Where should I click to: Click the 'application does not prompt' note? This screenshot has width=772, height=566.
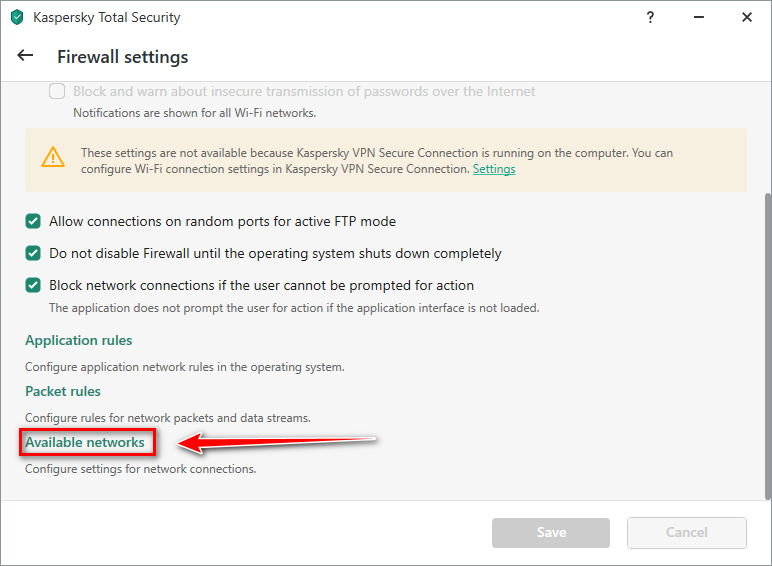[x=294, y=308]
